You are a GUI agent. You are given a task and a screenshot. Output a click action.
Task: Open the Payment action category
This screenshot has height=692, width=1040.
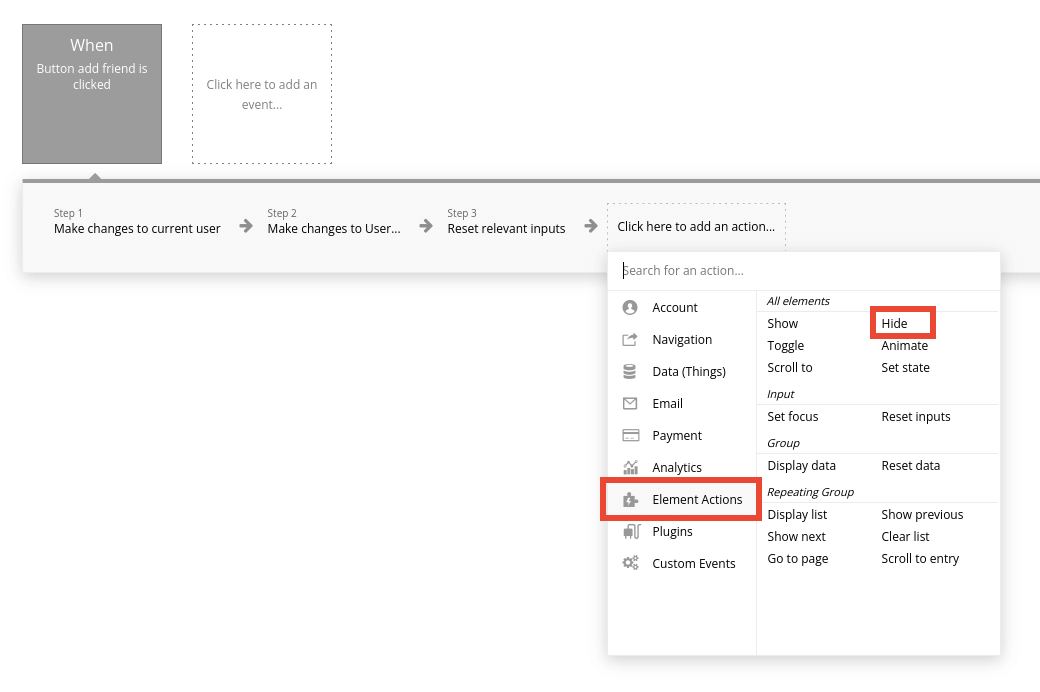[x=682, y=435]
